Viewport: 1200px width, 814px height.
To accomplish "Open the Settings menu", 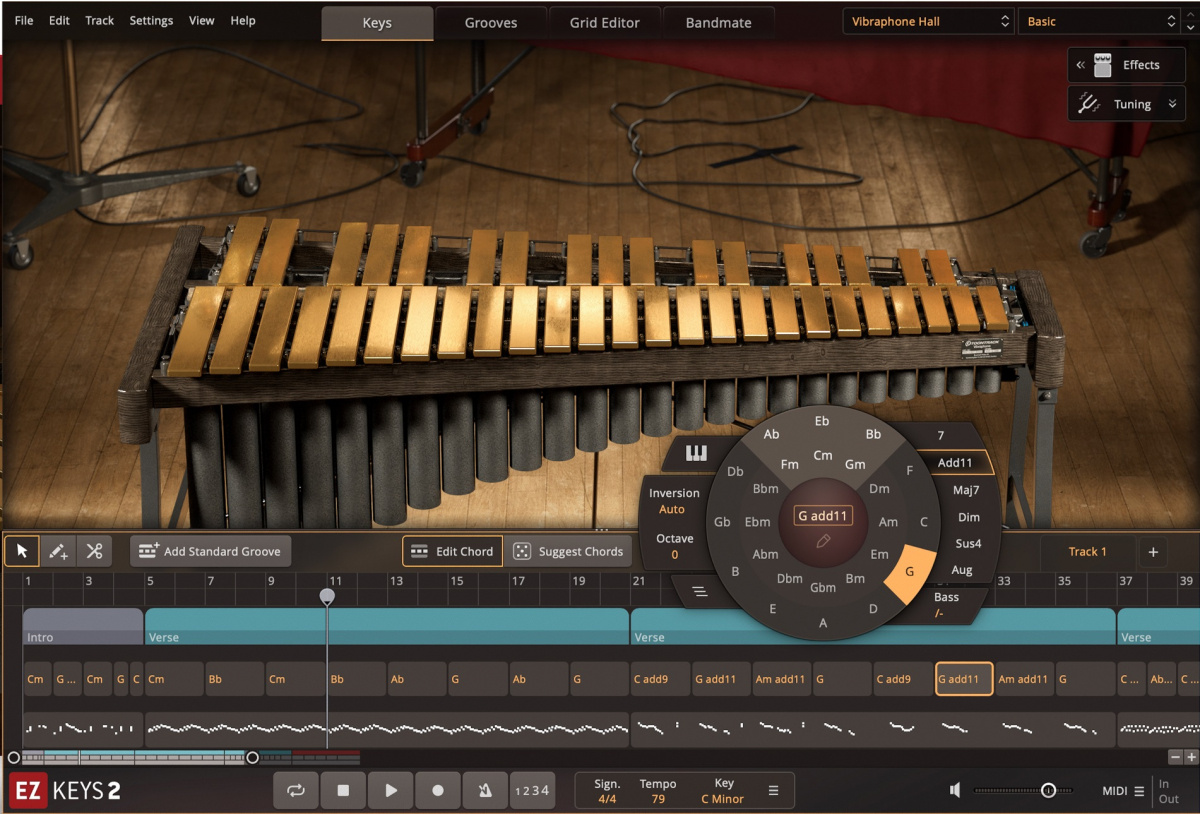I will pyautogui.click(x=151, y=20).
